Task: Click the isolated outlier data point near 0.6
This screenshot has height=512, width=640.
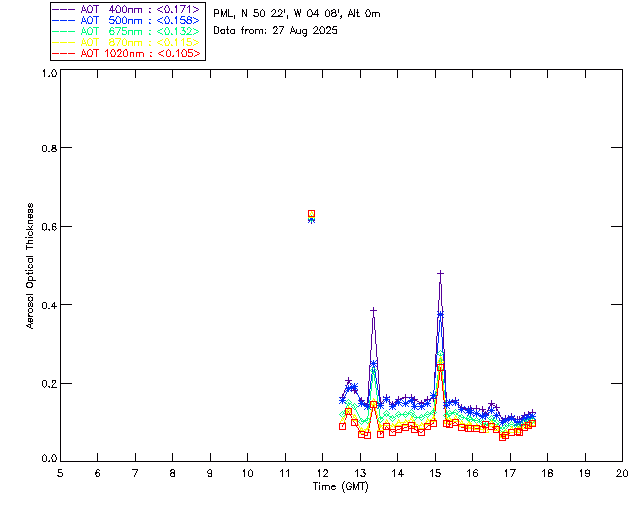Action: tap(311, 214)
